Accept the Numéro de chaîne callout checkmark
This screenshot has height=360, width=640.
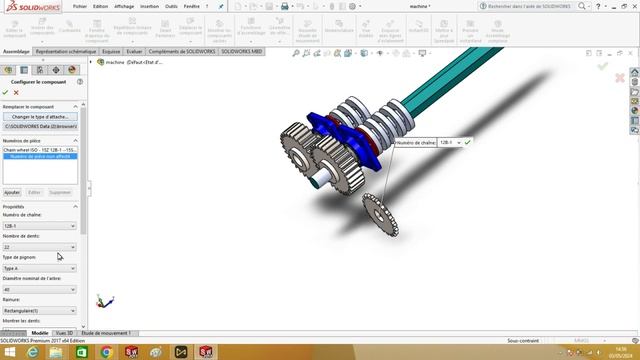click(468, 142)
